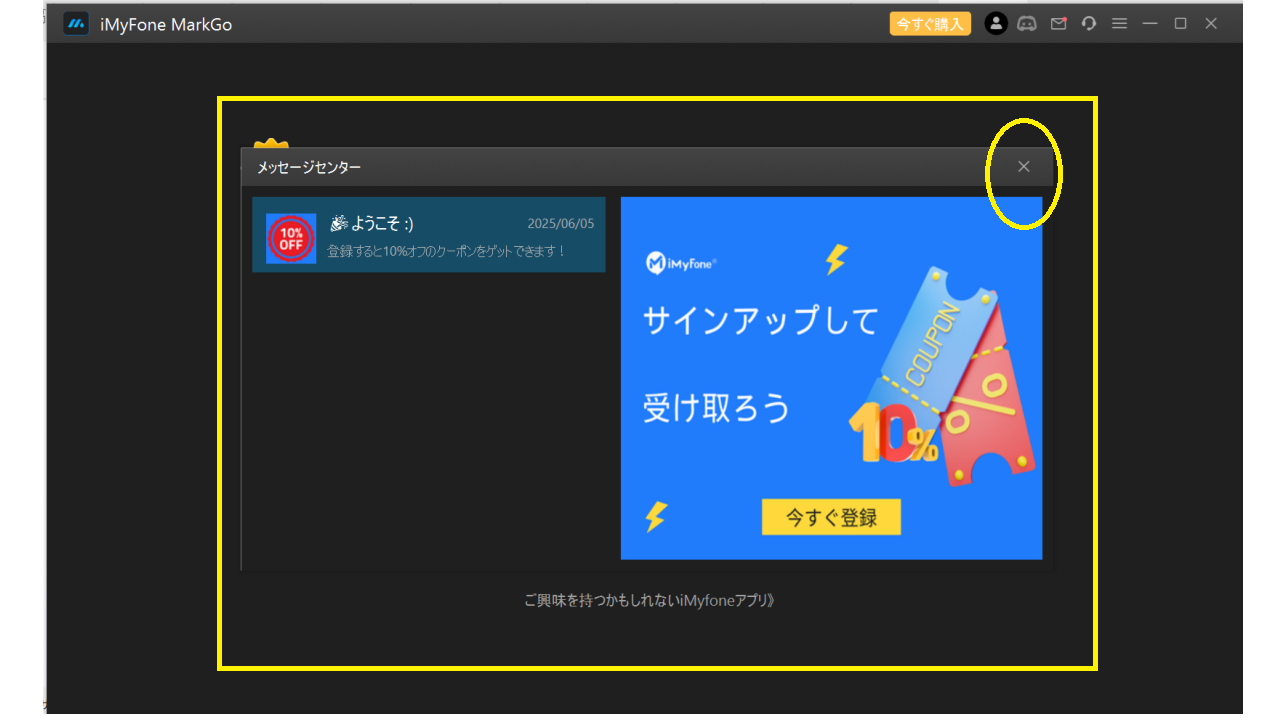Open ご興味を持つかもしれないiMyfoneアプリ link
The width and height of the screenshot is (1280, 720).
[650, 601]
